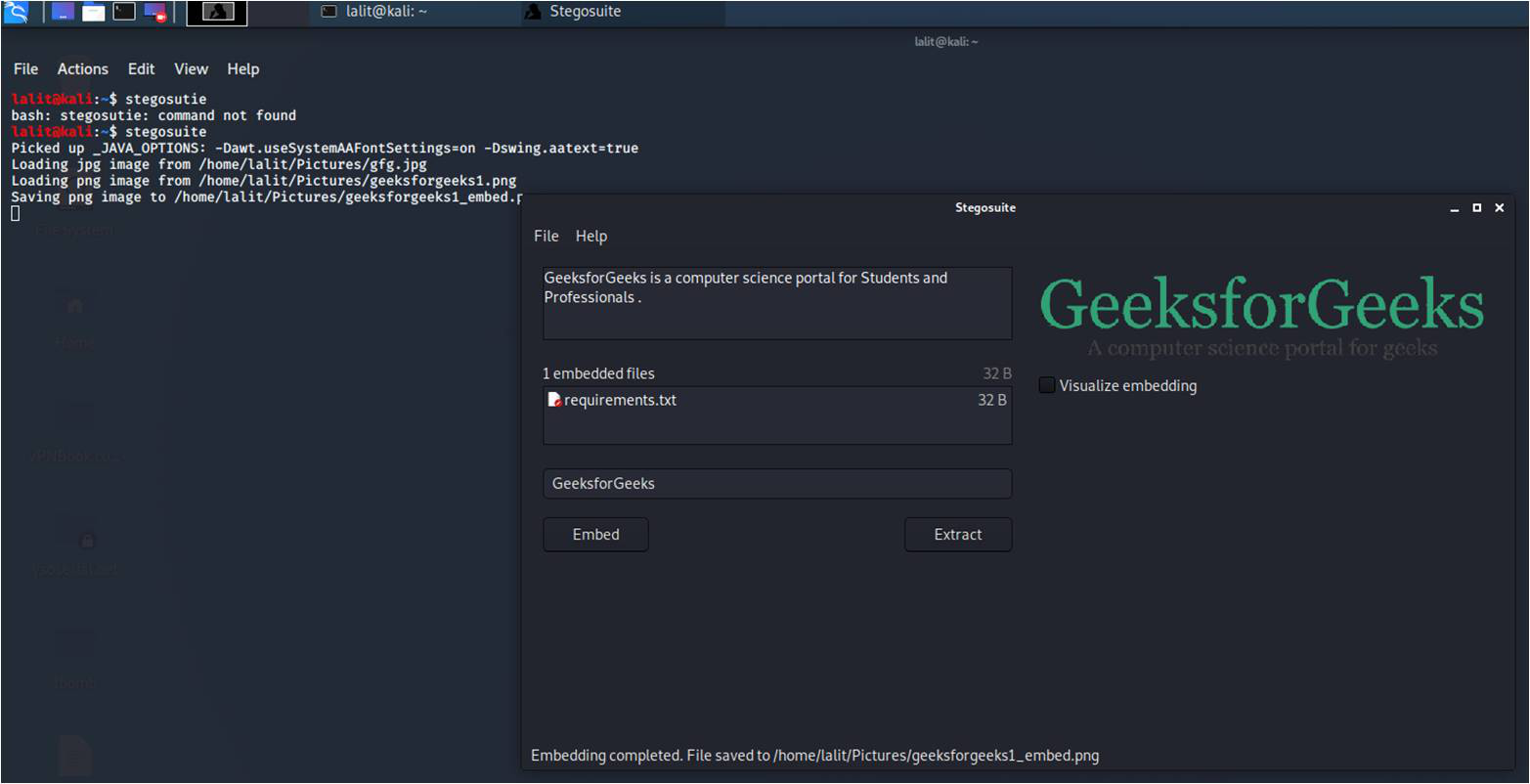Click the screen recorder panel icon

[154, 12]
